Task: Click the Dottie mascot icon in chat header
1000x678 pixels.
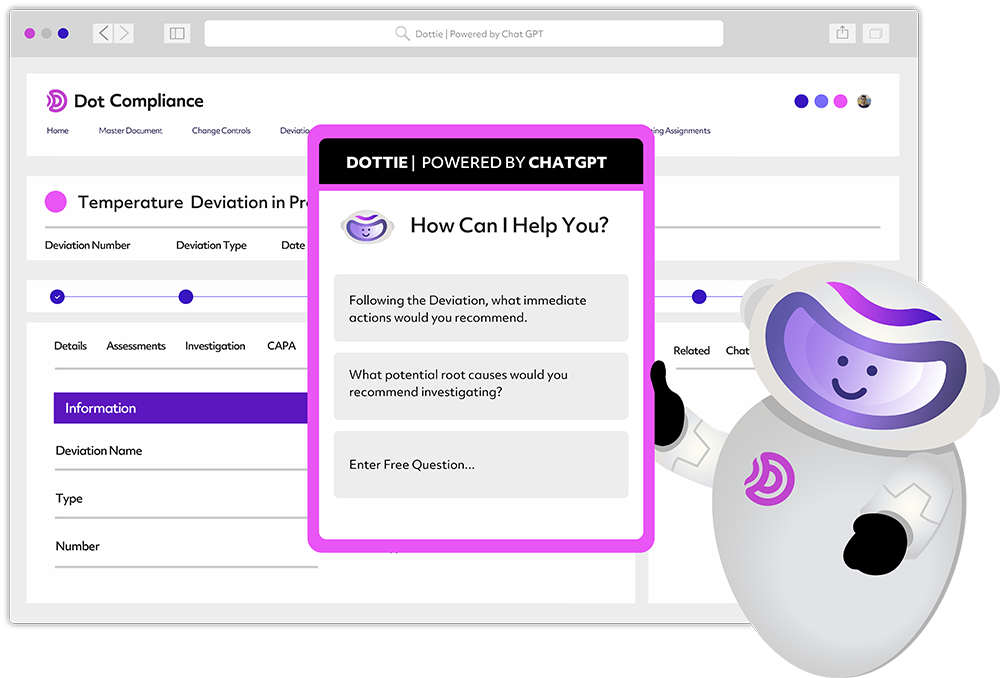Action: tap(367, 227)
